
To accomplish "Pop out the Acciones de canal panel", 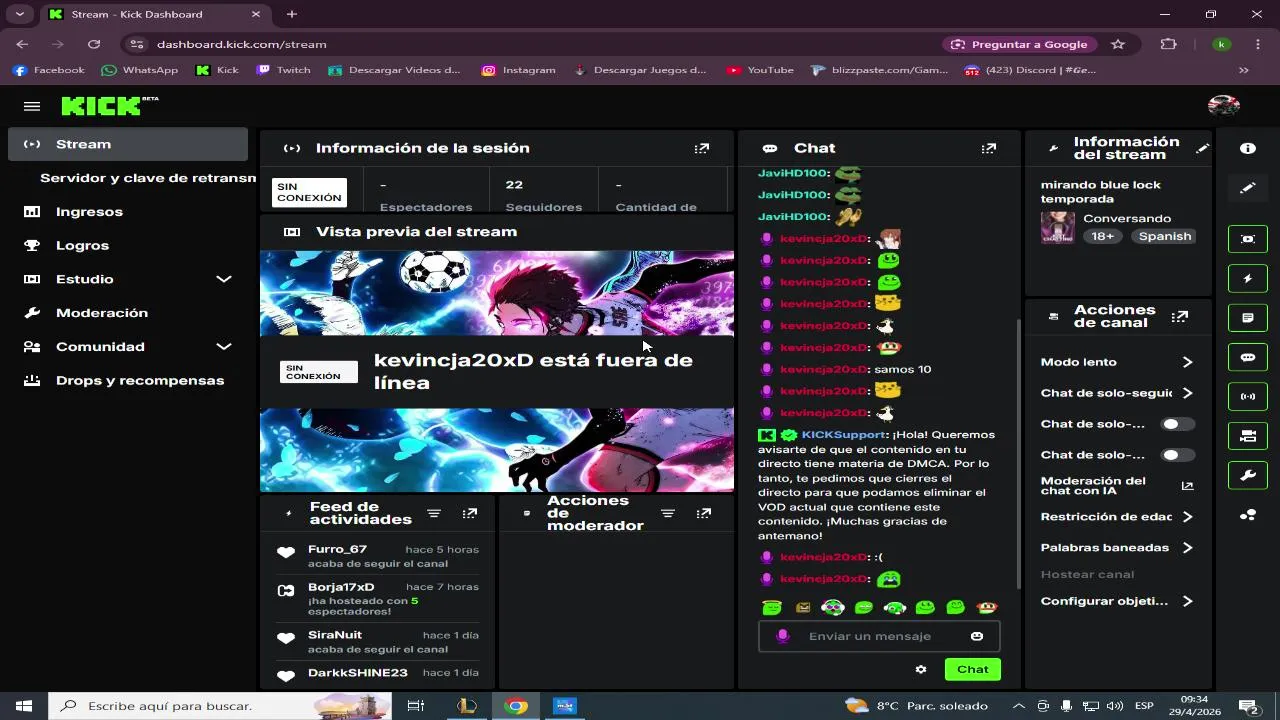I will [x=1180, y=316].
